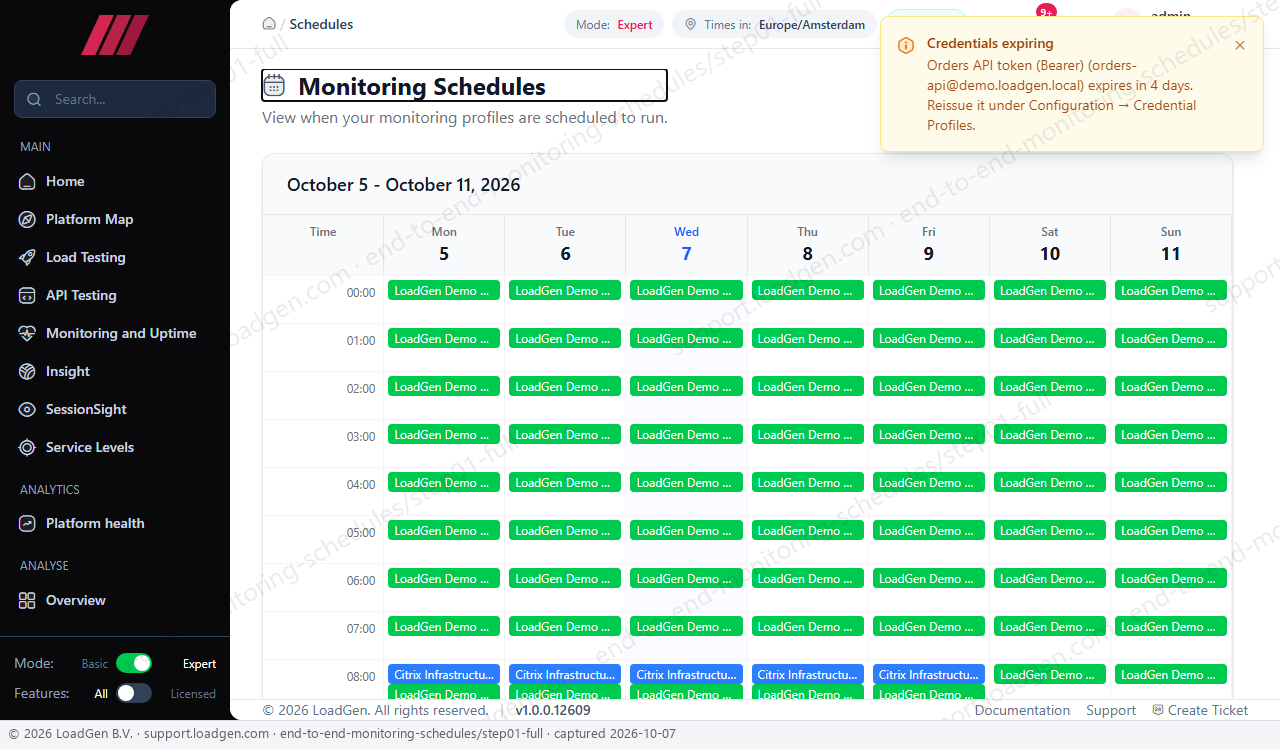
Task: Click the Platform health chart icon
Action: [x=27, y=523]
